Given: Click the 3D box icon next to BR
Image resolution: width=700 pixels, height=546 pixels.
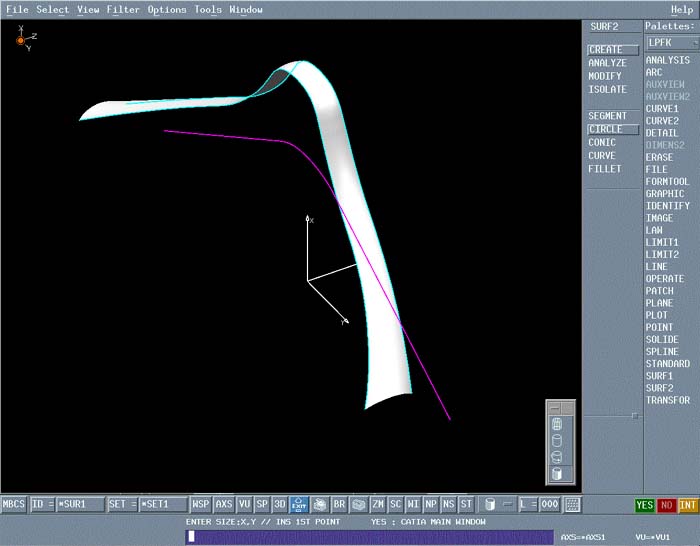Looking at the screenshot, I should point(359,505).
